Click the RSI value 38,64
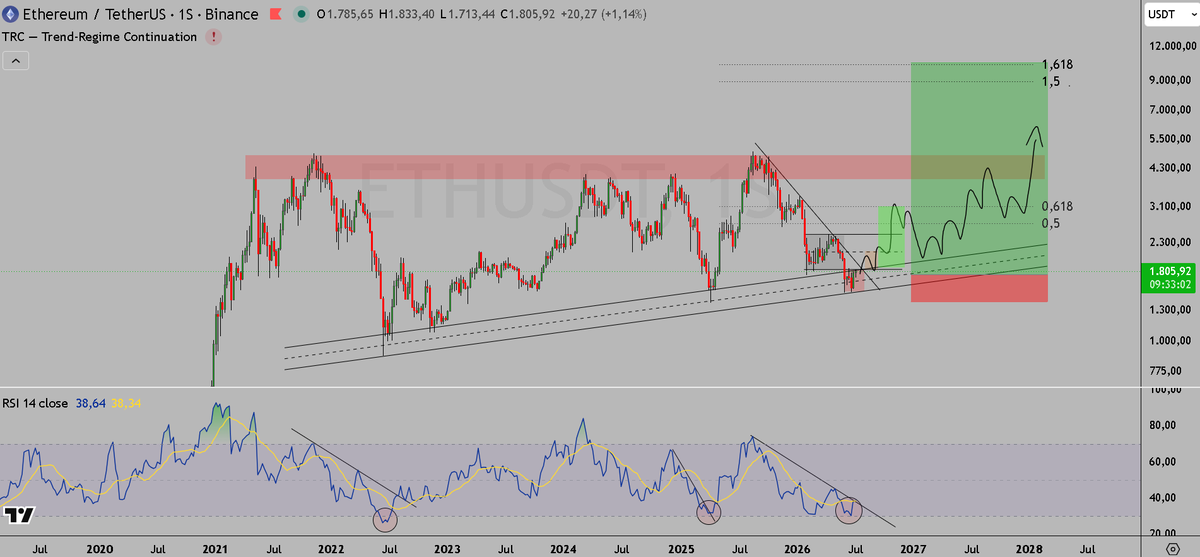Viewport: 1200px width, 557px height. point(91,403)
